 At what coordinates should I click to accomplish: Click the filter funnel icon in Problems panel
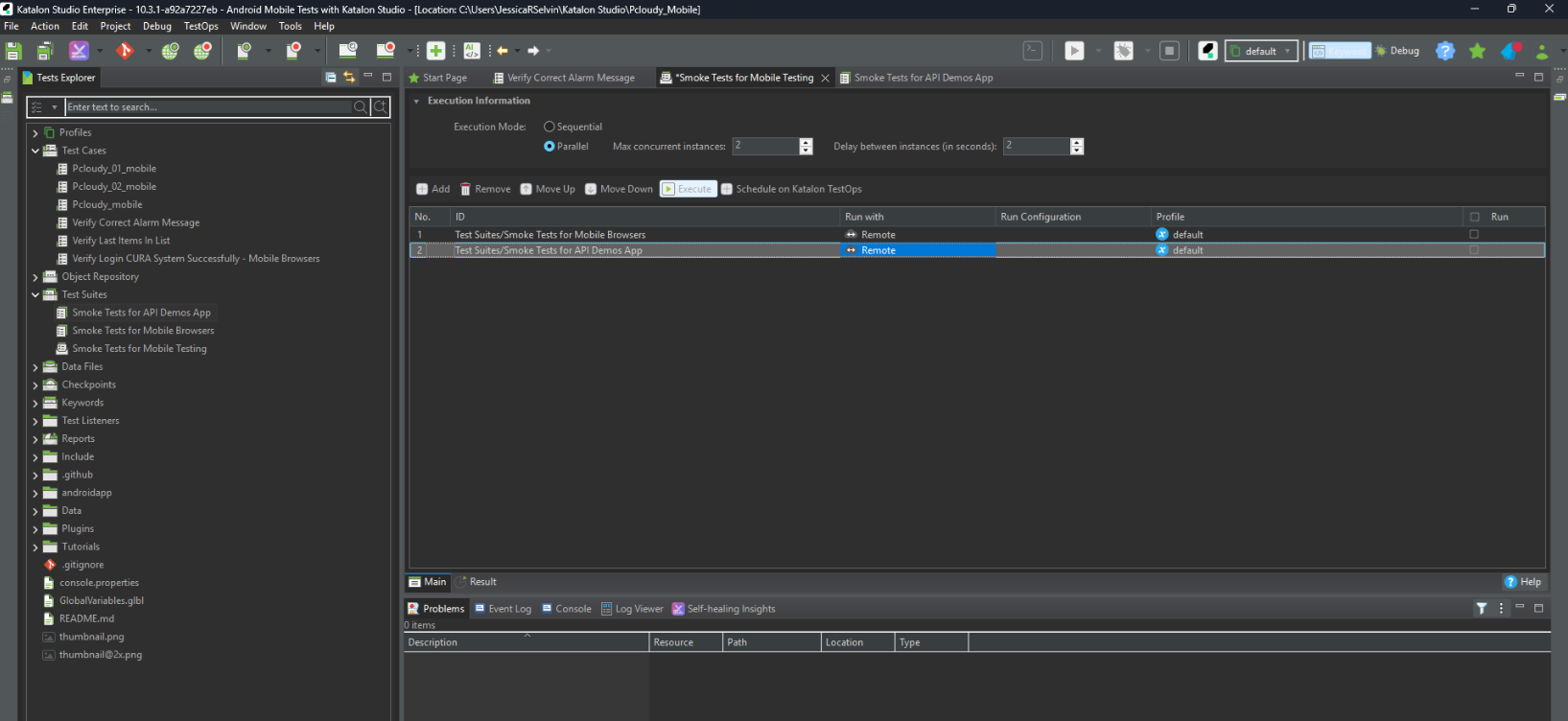1482,609
